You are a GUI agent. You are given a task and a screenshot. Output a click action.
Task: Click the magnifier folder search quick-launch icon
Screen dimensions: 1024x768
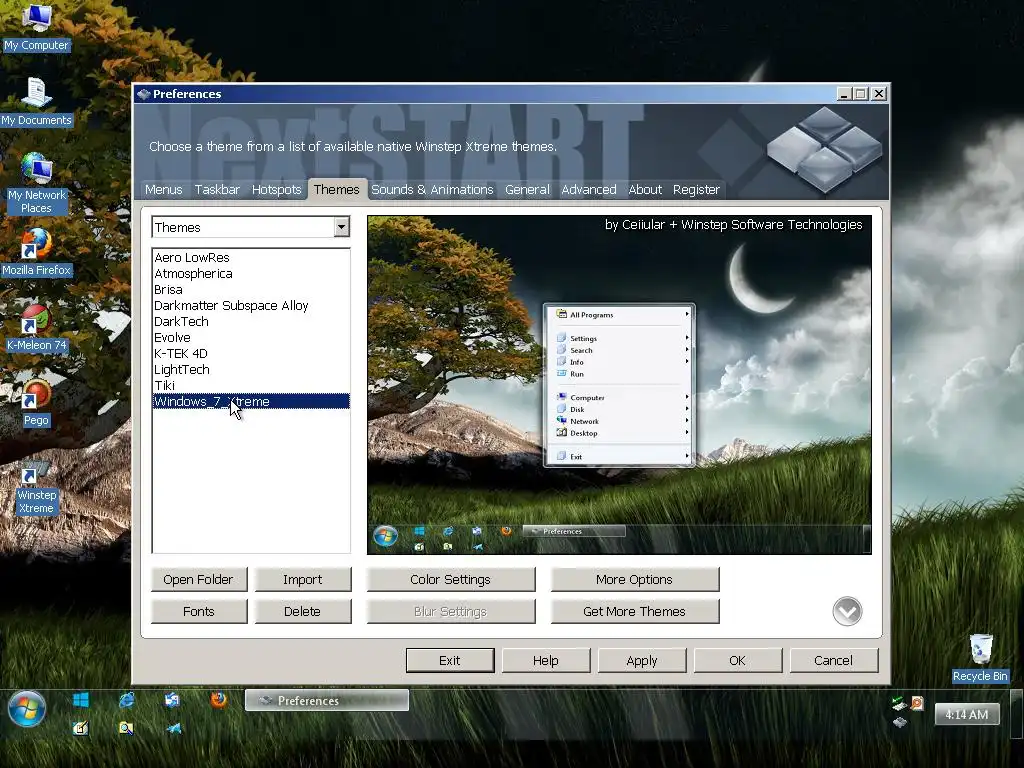127,728
